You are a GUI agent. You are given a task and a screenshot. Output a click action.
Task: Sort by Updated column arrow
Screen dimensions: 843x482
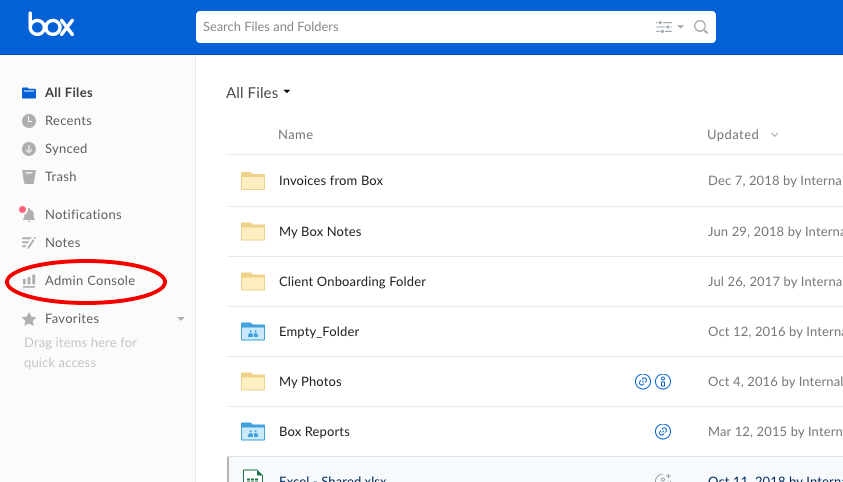[x=774, y=135]
